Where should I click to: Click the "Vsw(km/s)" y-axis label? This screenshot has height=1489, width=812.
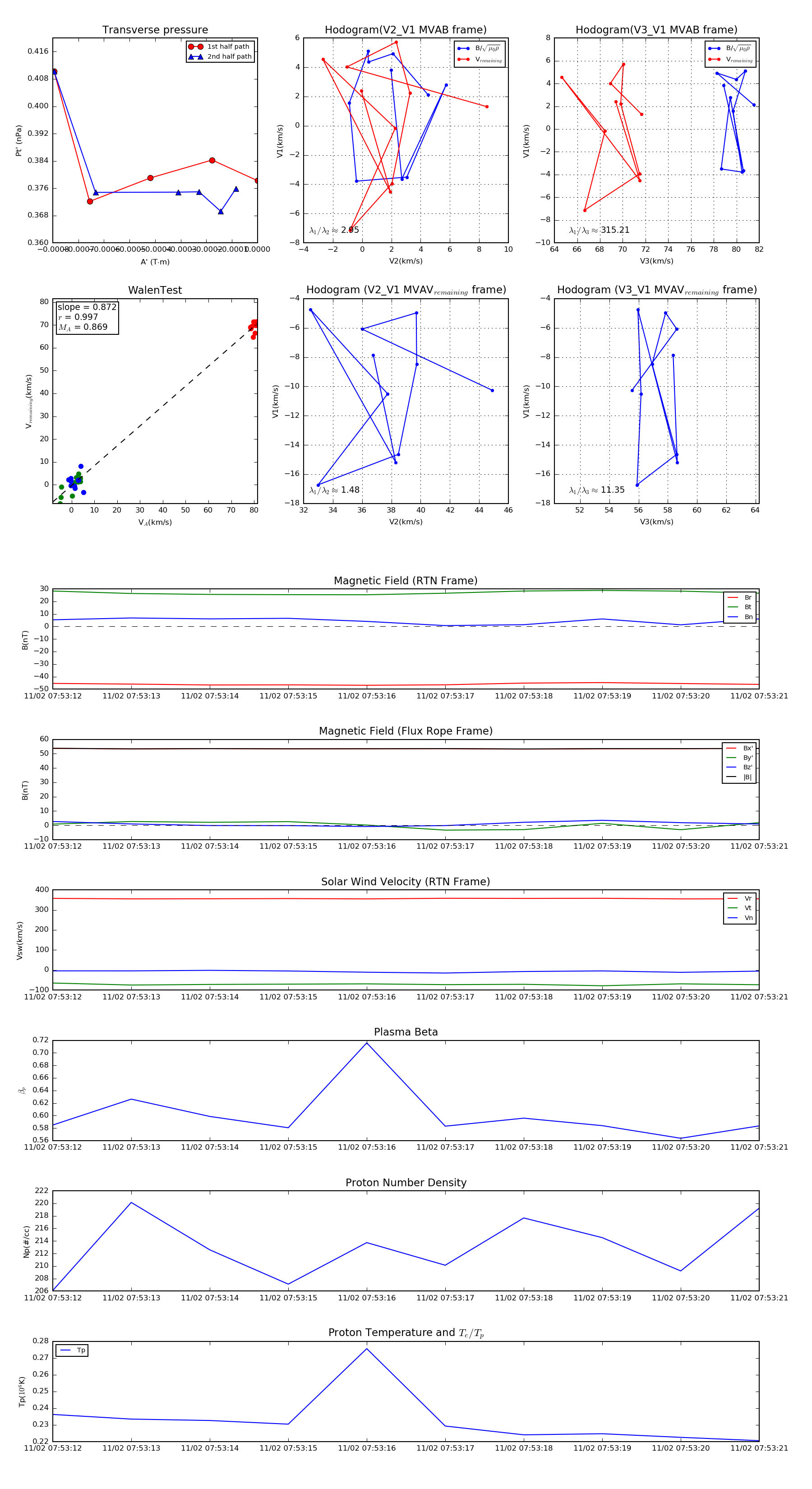tap(20, 940)
